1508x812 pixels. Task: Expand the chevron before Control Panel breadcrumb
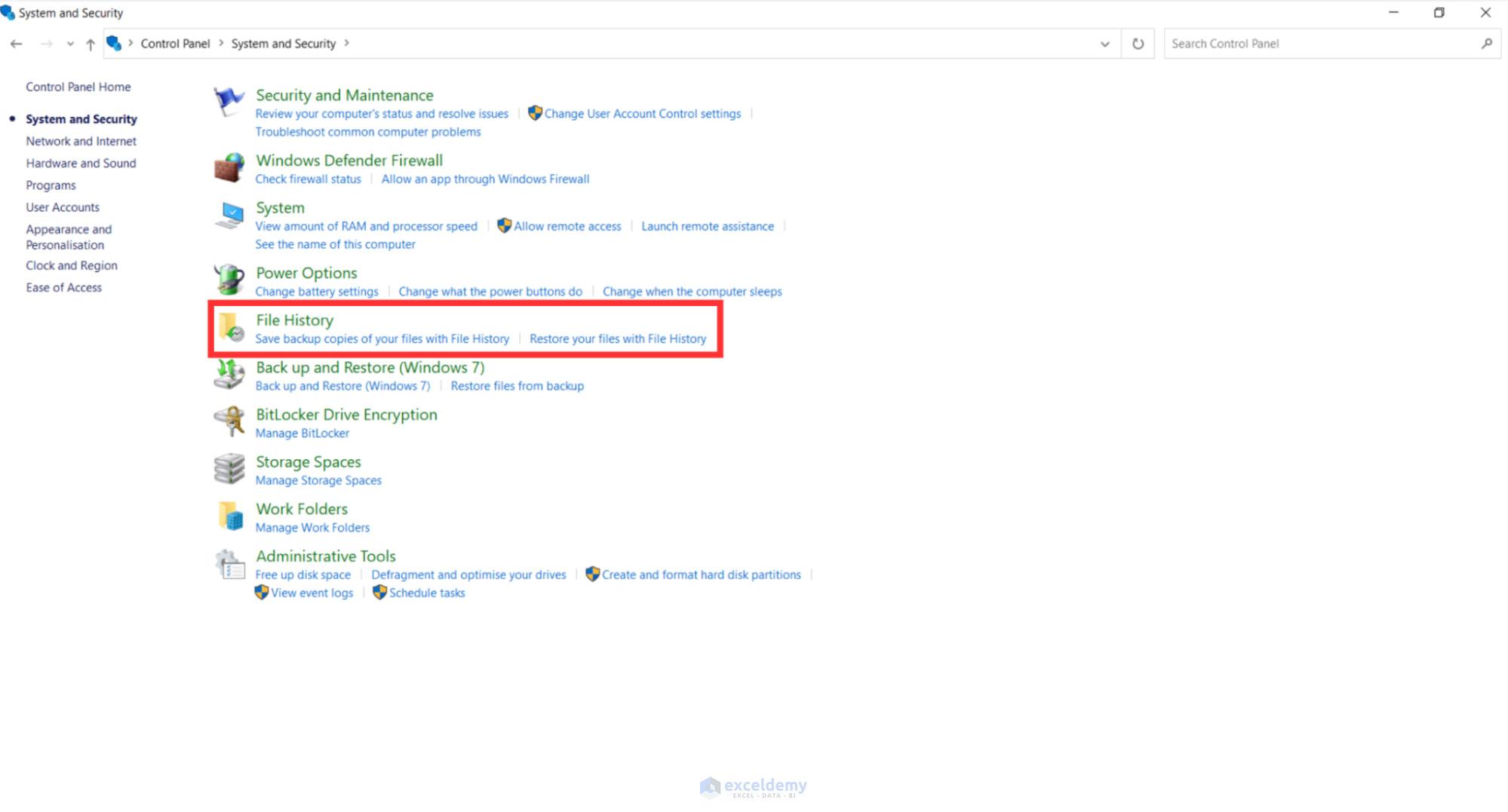click(x=131, y=43)
